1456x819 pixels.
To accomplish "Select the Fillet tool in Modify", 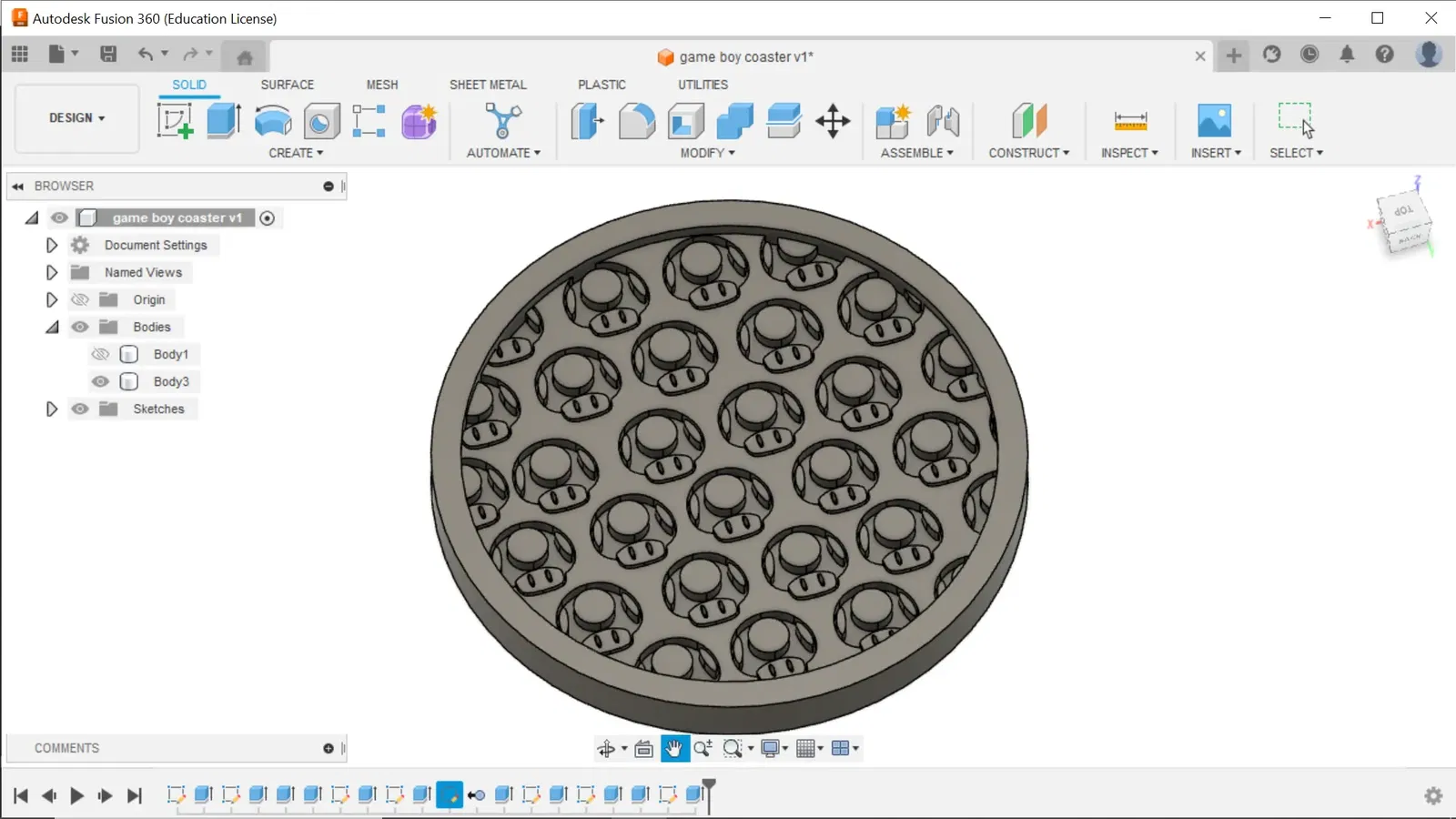I will (637, 121).
